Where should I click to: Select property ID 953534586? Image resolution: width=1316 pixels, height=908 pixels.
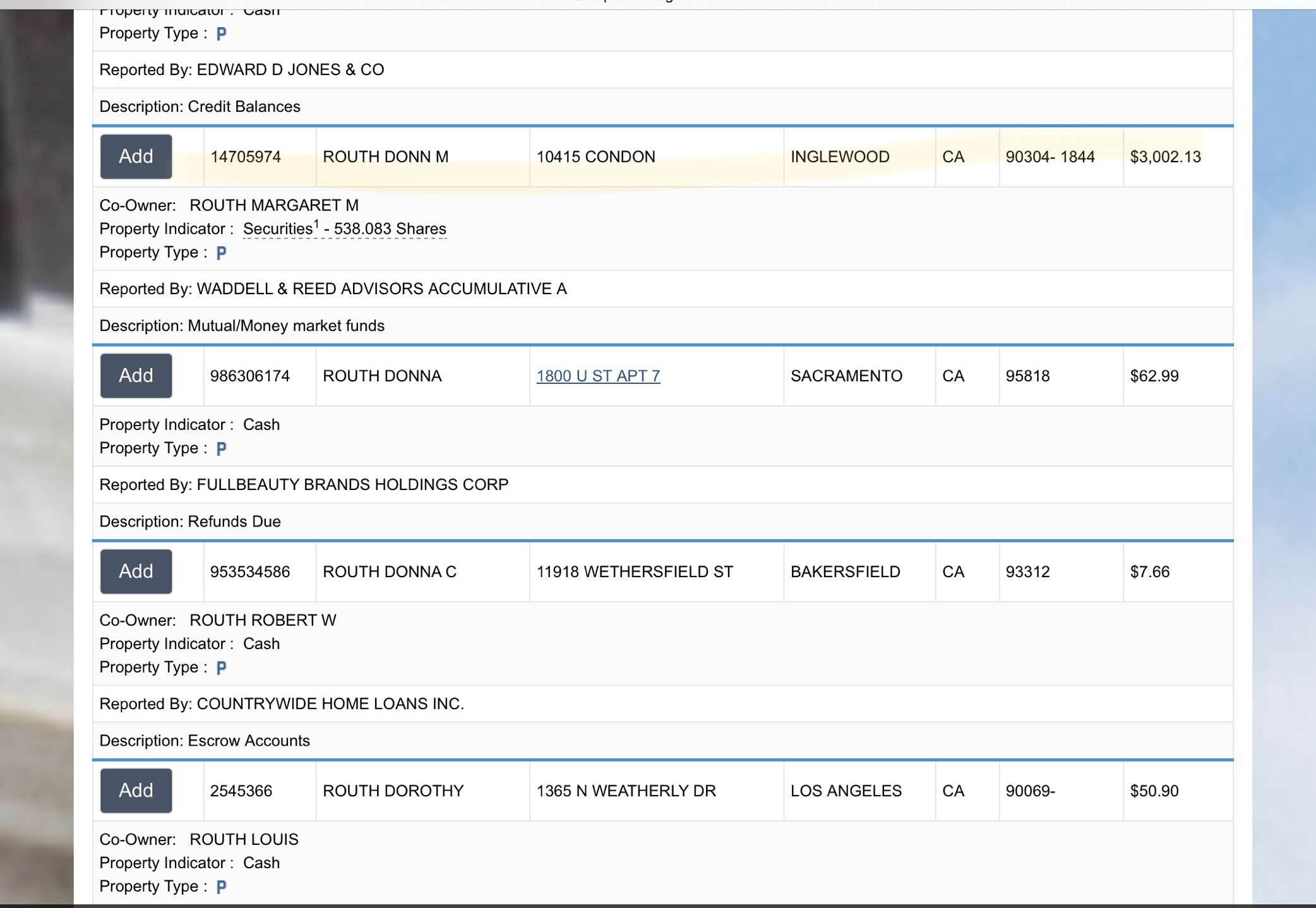pyautogui.click(x=250, y=571)
